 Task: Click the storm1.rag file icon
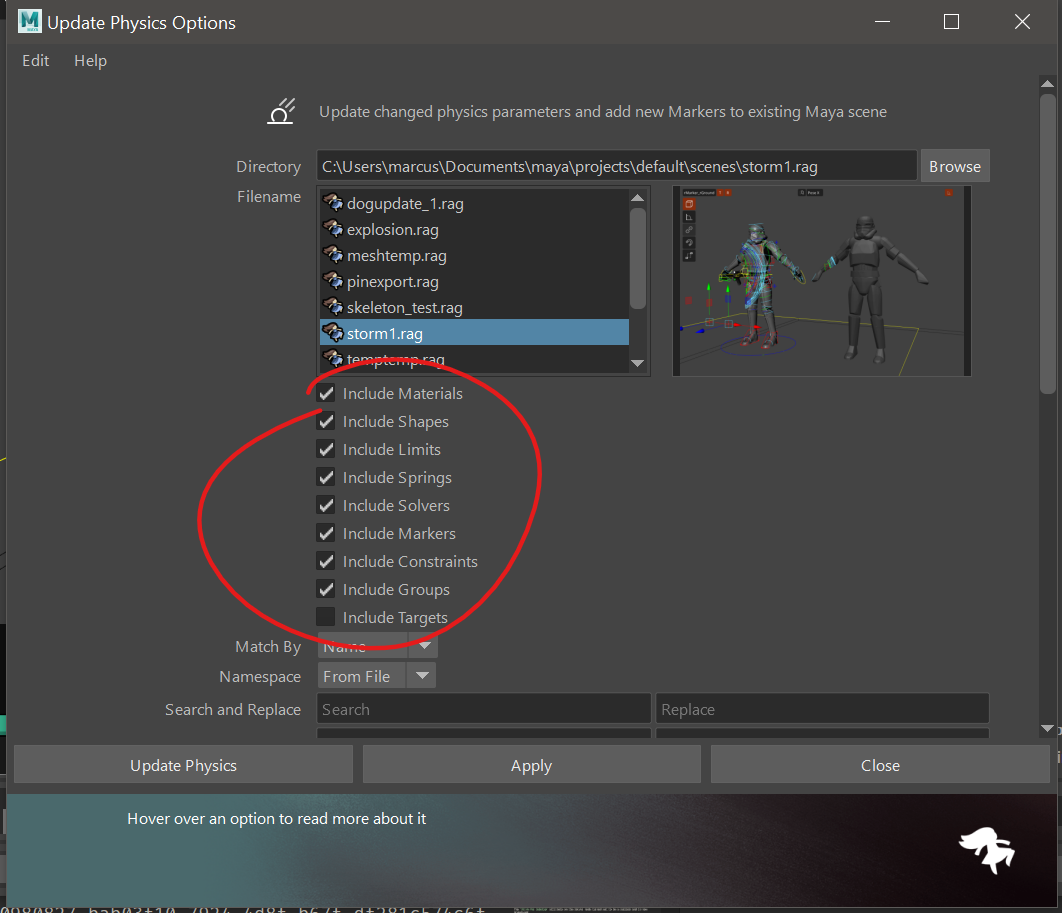(333, 333)
